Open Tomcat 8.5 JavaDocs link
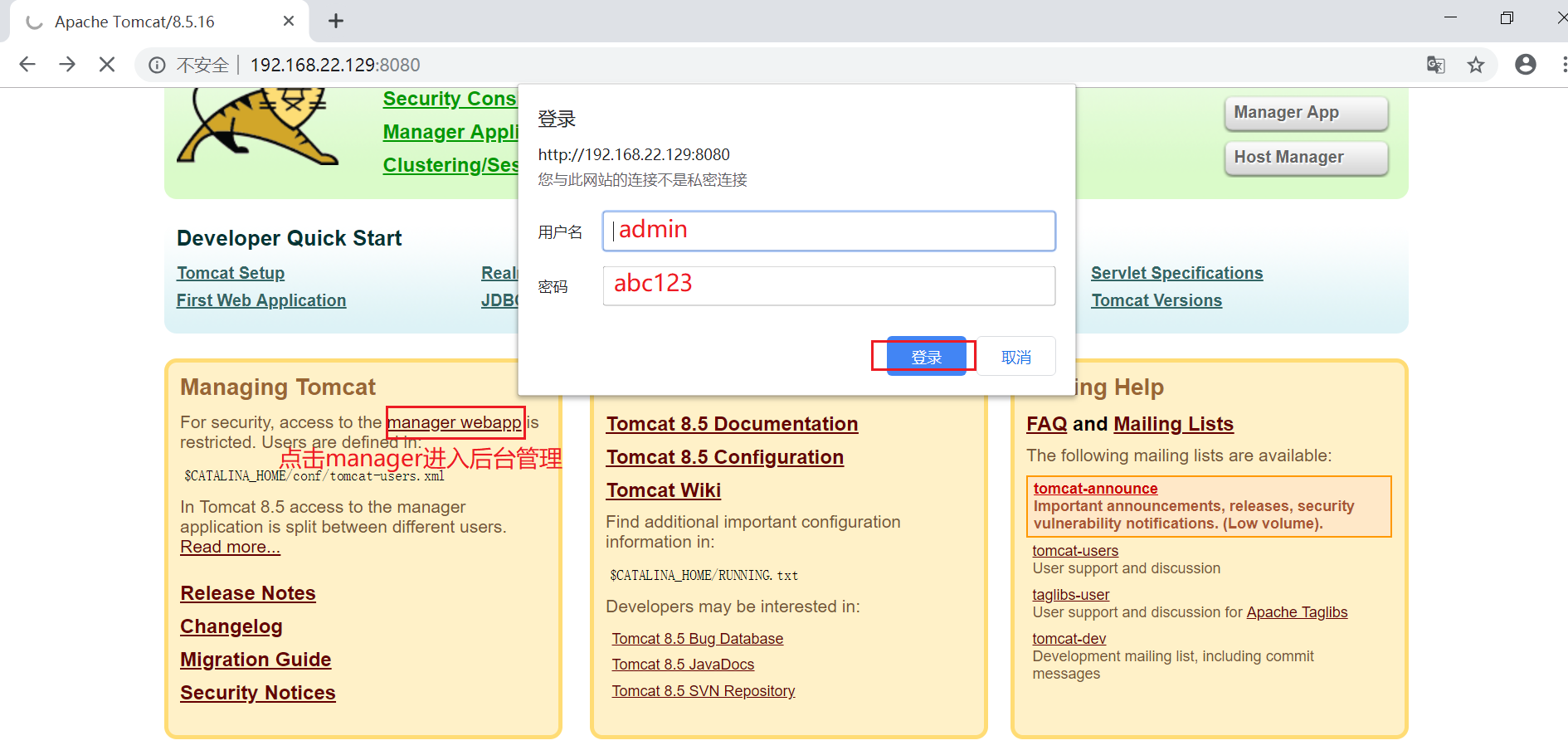 click(683, 665)
